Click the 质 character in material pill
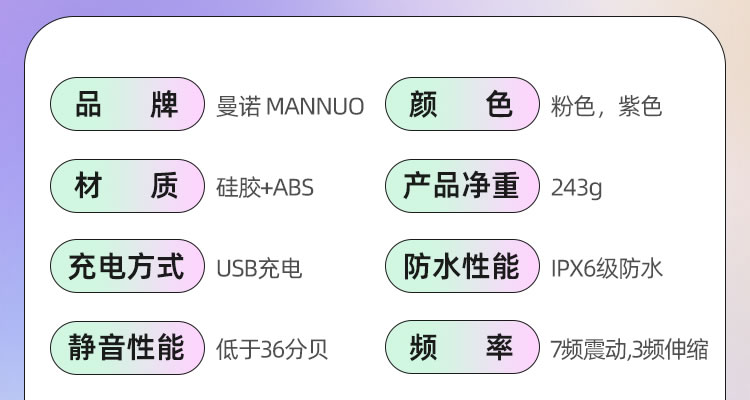 (x=164, y=186)
